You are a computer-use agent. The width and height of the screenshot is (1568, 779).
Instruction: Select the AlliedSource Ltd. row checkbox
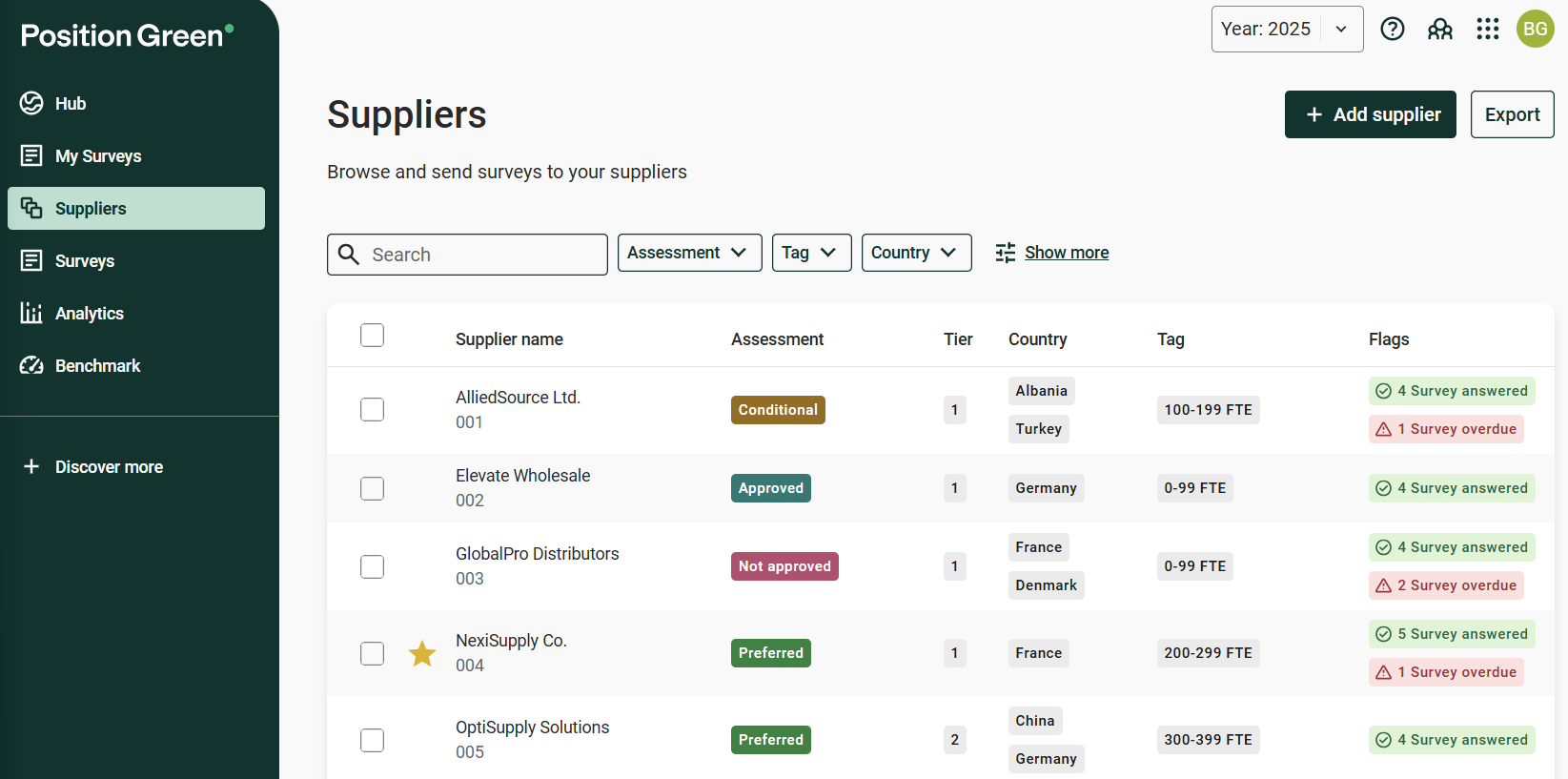coord(372,410)
